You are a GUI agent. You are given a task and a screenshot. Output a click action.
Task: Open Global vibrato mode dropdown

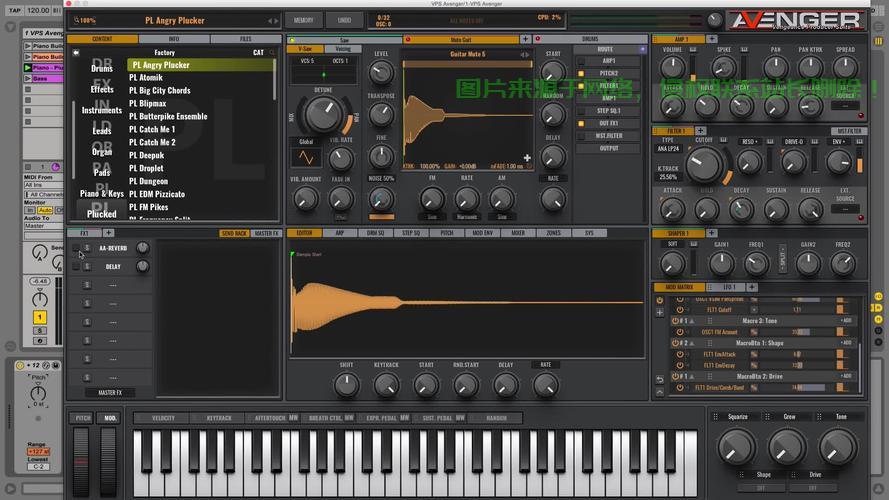[x=306, y=141]
